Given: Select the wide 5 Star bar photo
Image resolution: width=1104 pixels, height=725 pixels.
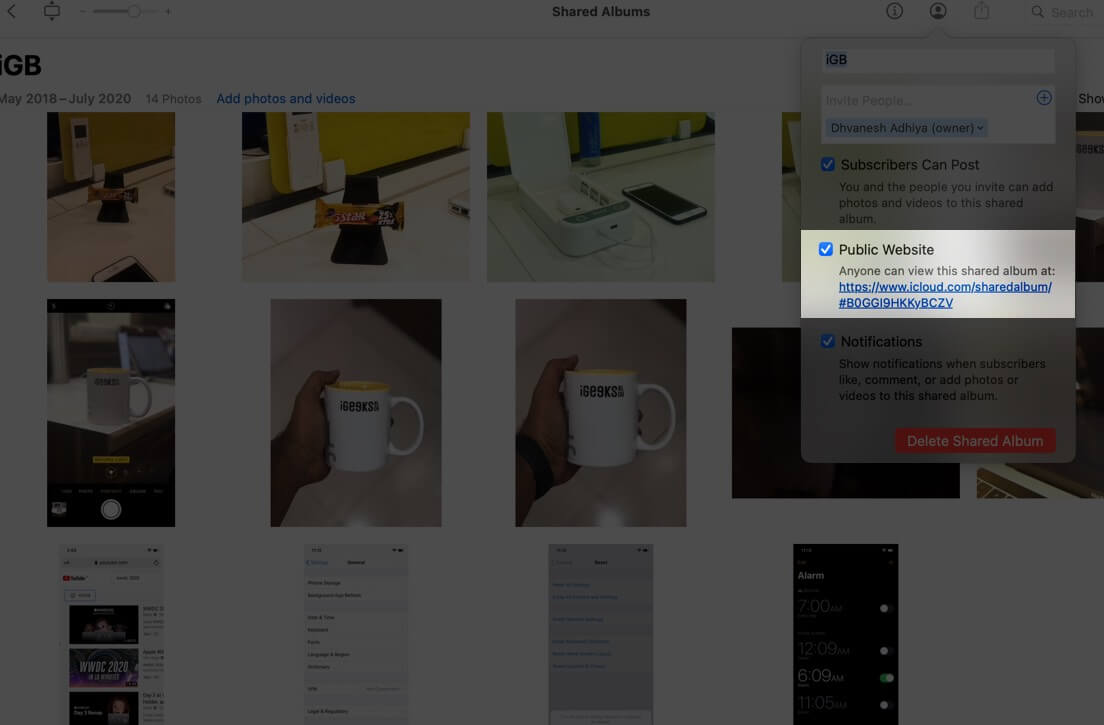Looking at the screenshot, I should click(356, 197).
